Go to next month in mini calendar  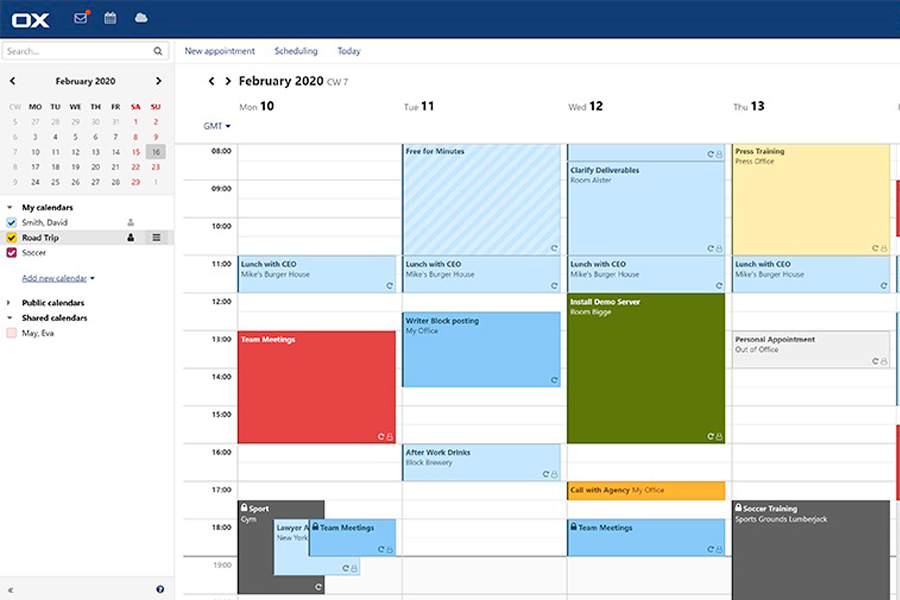[158, 81]
